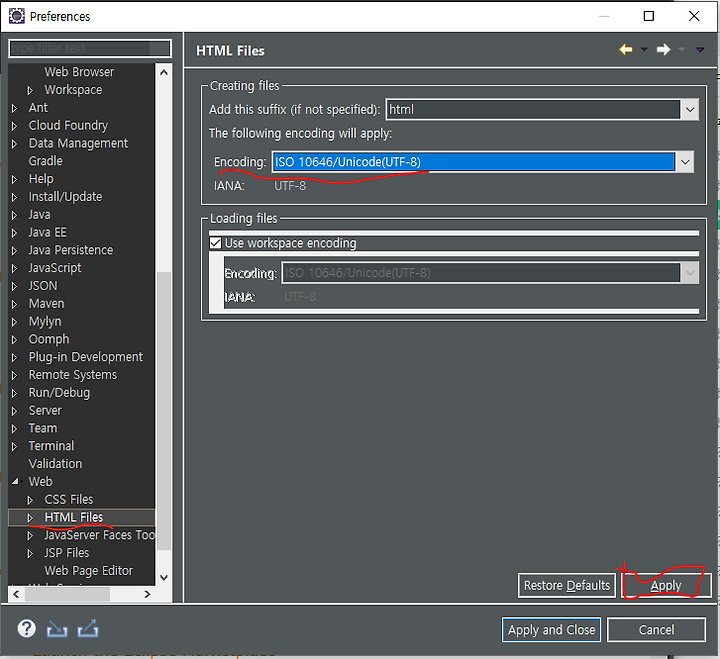Select Help in the preferences tree
Viewport: 720px width, 659px height.
point(41,179)
